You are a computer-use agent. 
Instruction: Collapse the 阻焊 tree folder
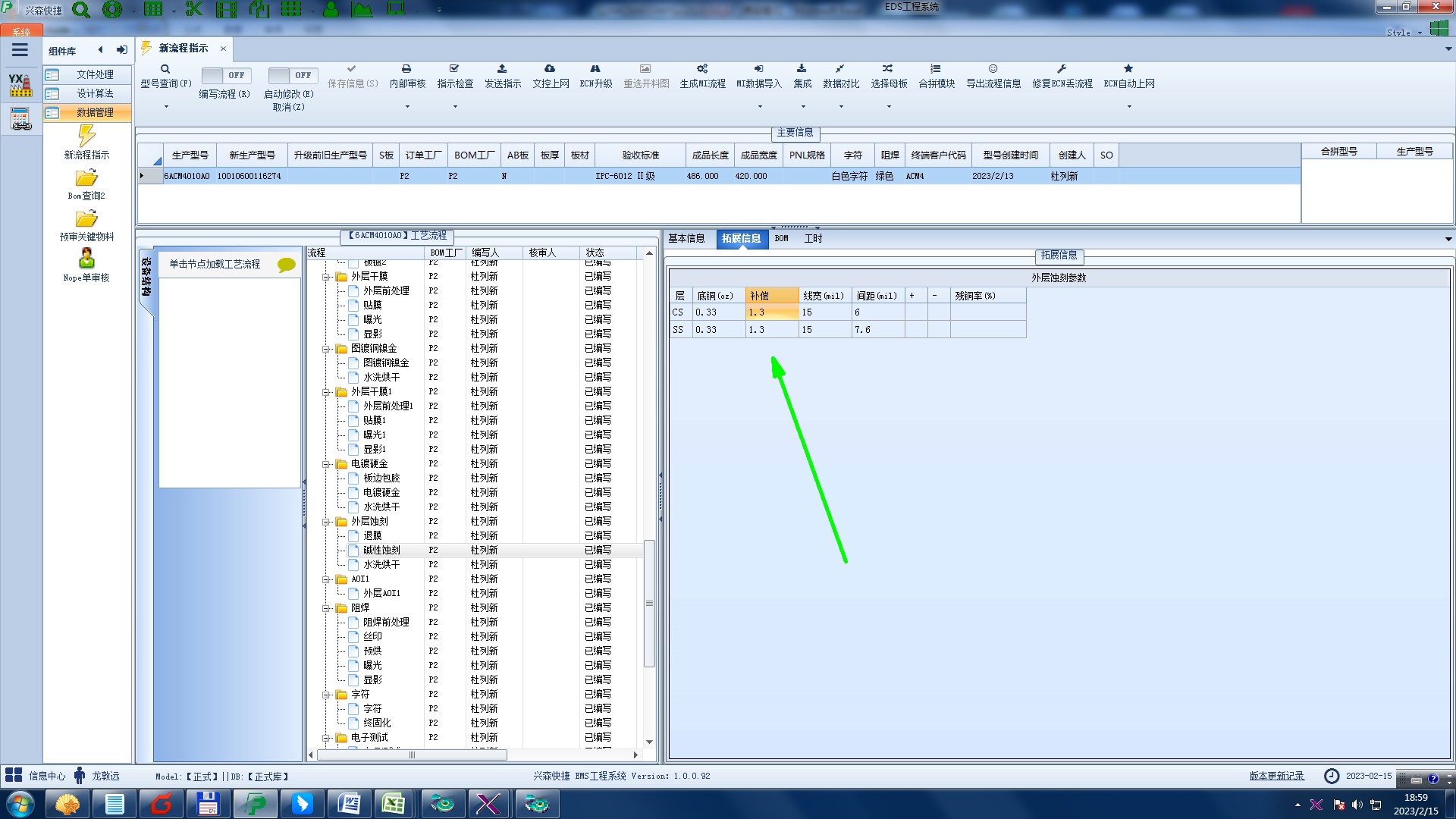(x=326, y=608)
